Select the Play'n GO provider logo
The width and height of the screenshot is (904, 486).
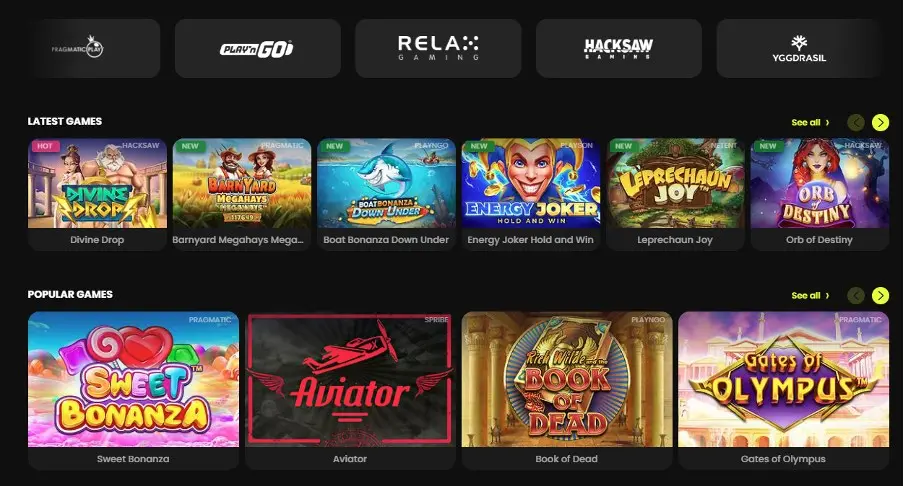258,48
